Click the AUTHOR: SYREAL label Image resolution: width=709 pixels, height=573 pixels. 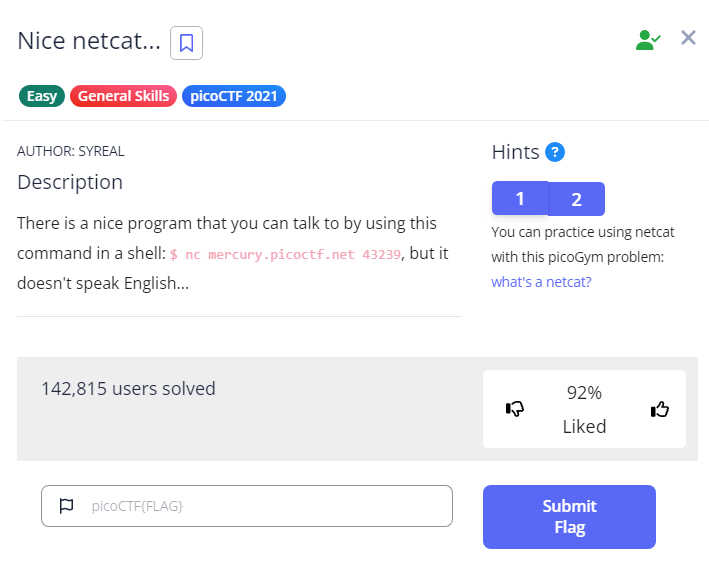(71, 151)
